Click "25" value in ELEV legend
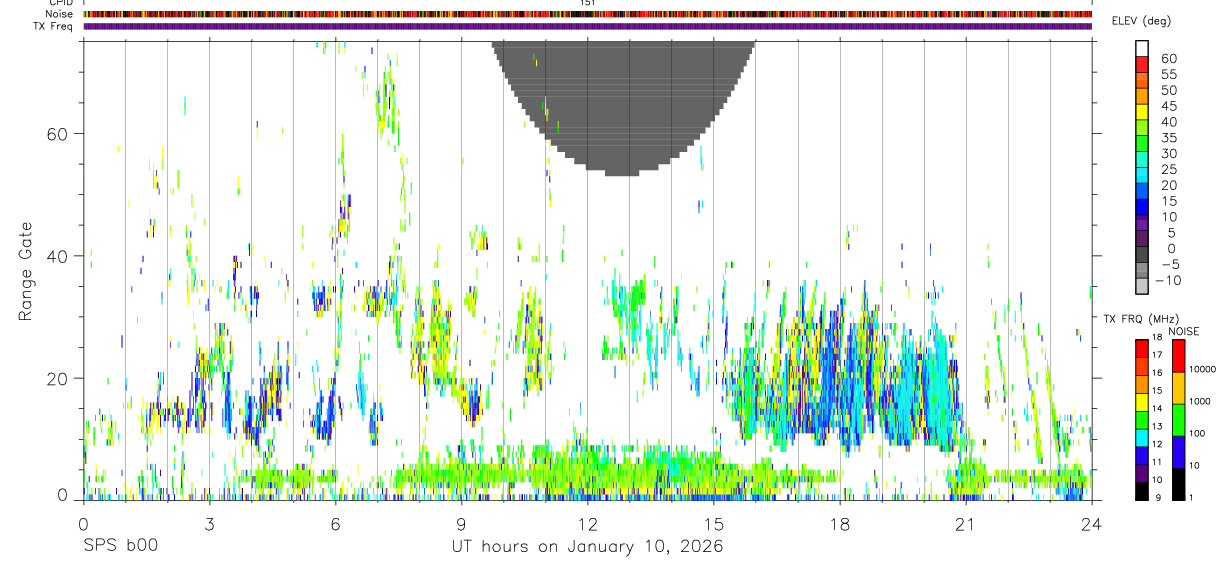 coord(1169,170)
